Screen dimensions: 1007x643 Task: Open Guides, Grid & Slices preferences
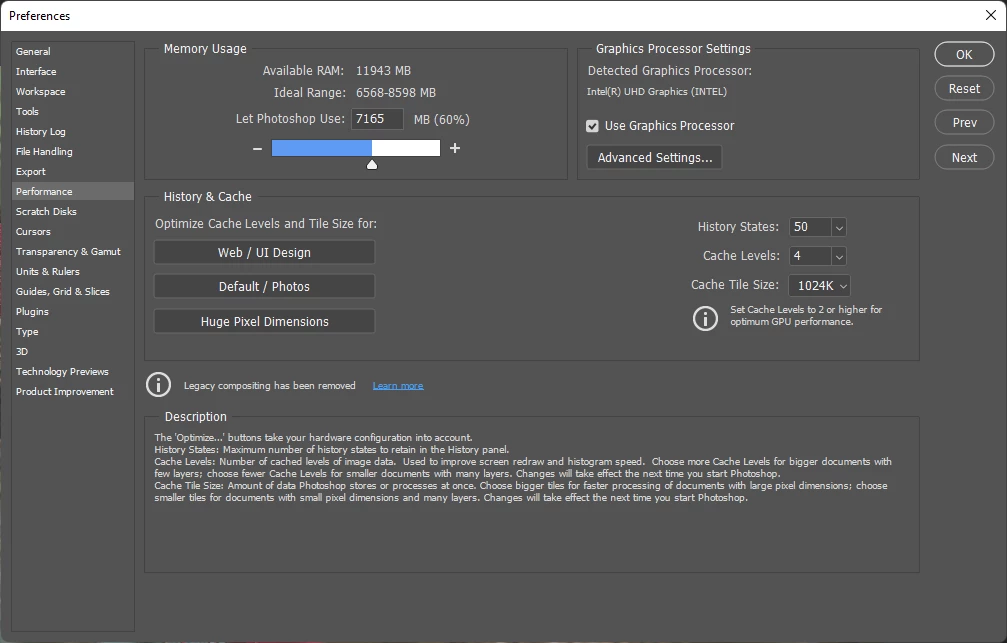[x=72, y=291]
